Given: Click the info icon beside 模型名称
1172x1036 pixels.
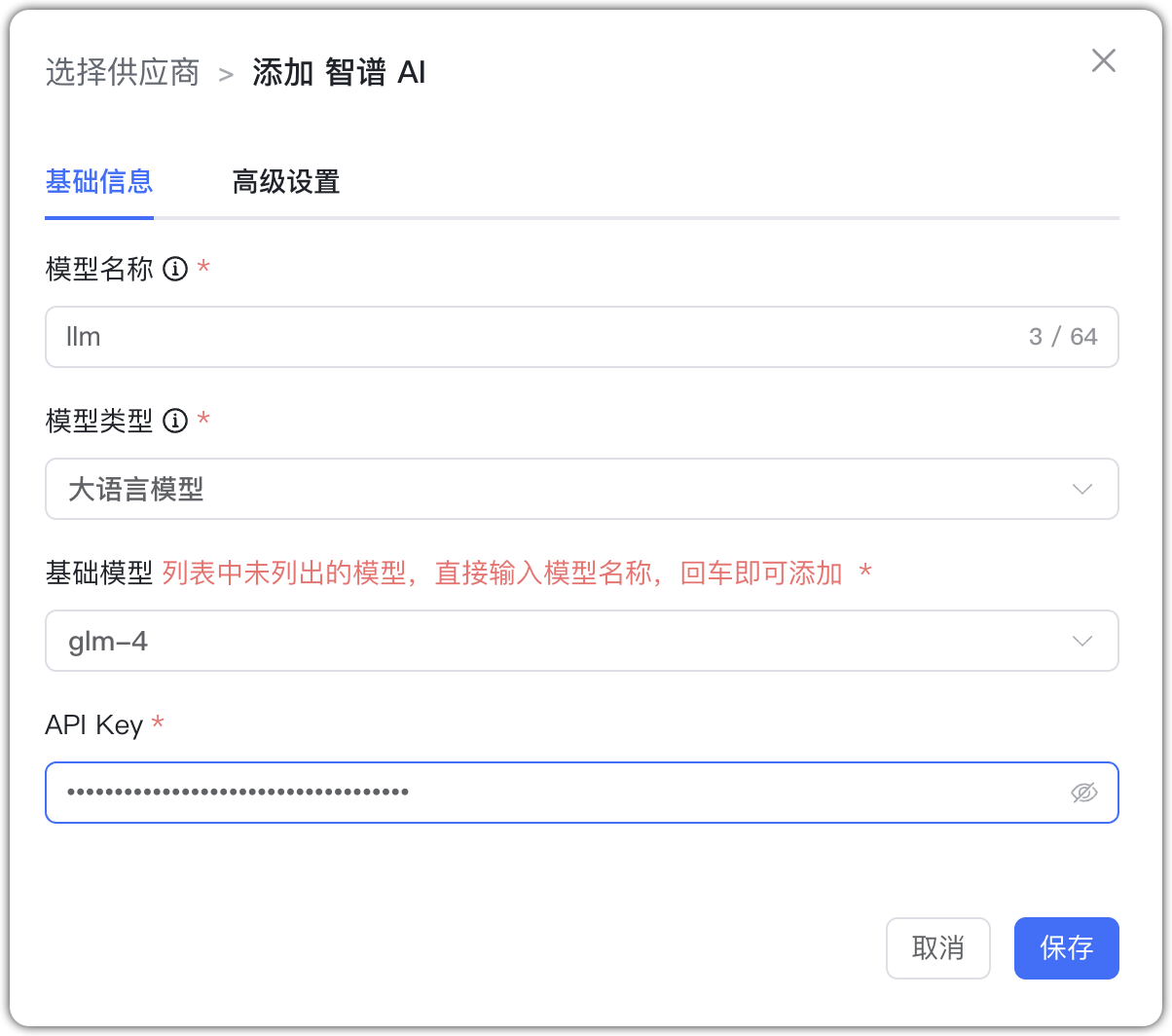Looking at the screenshot, I should (x=175, y=270).
